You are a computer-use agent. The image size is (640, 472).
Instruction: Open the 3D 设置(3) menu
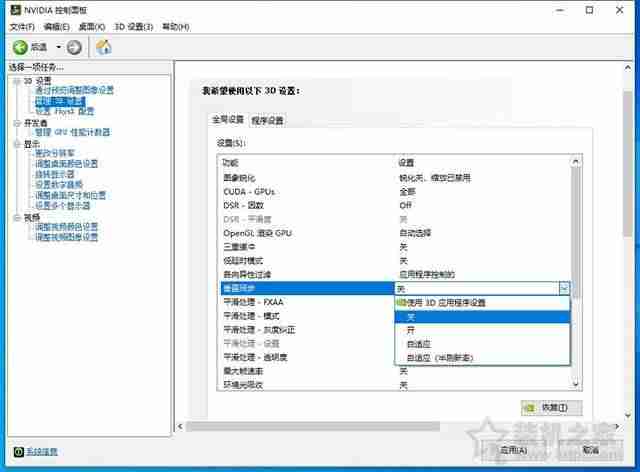[x=133, y=27]
